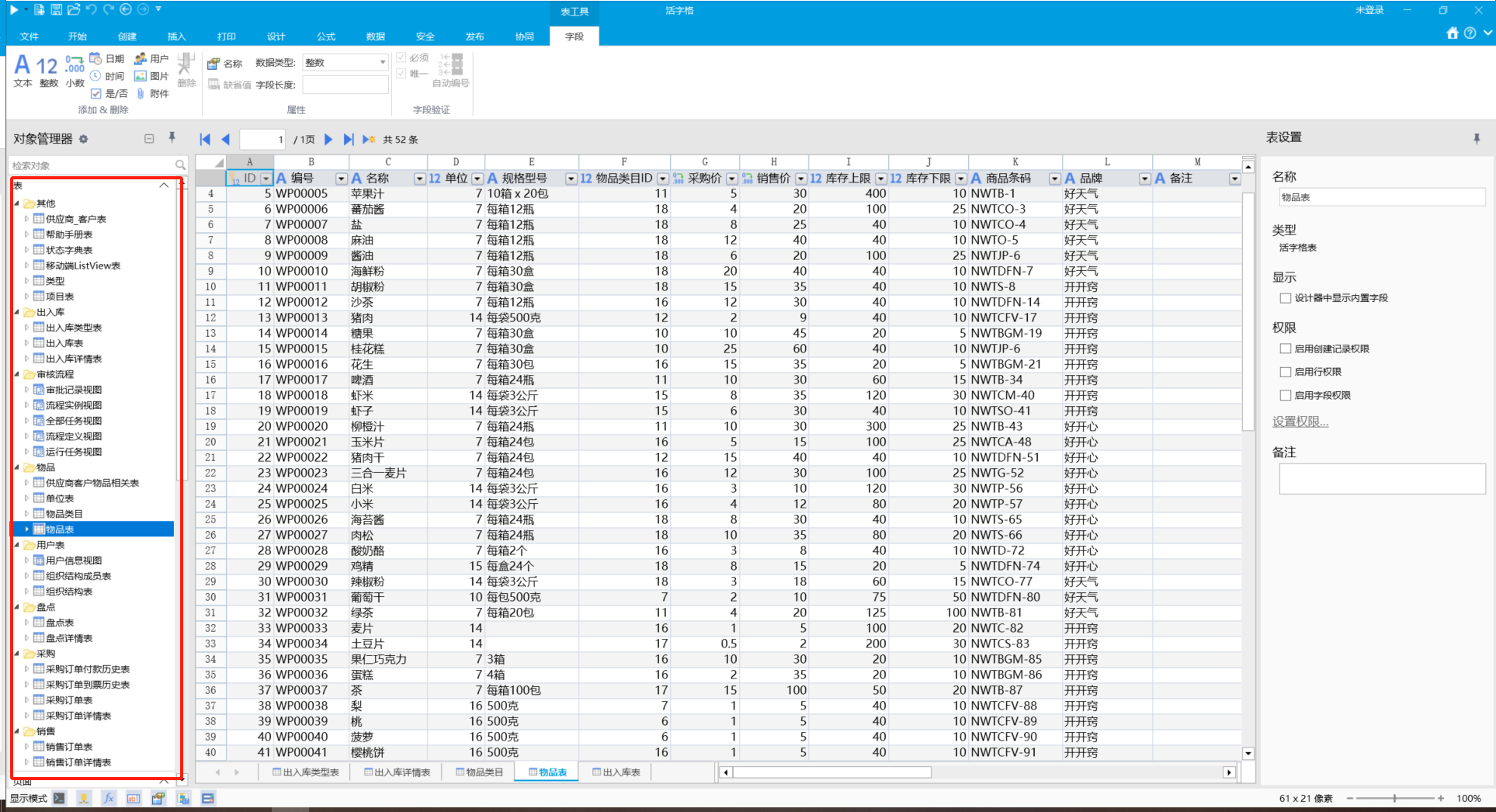1496x812 pixels.
Task: Click 未登录 login text in title bar
Action: click(x=1369, y=10)
